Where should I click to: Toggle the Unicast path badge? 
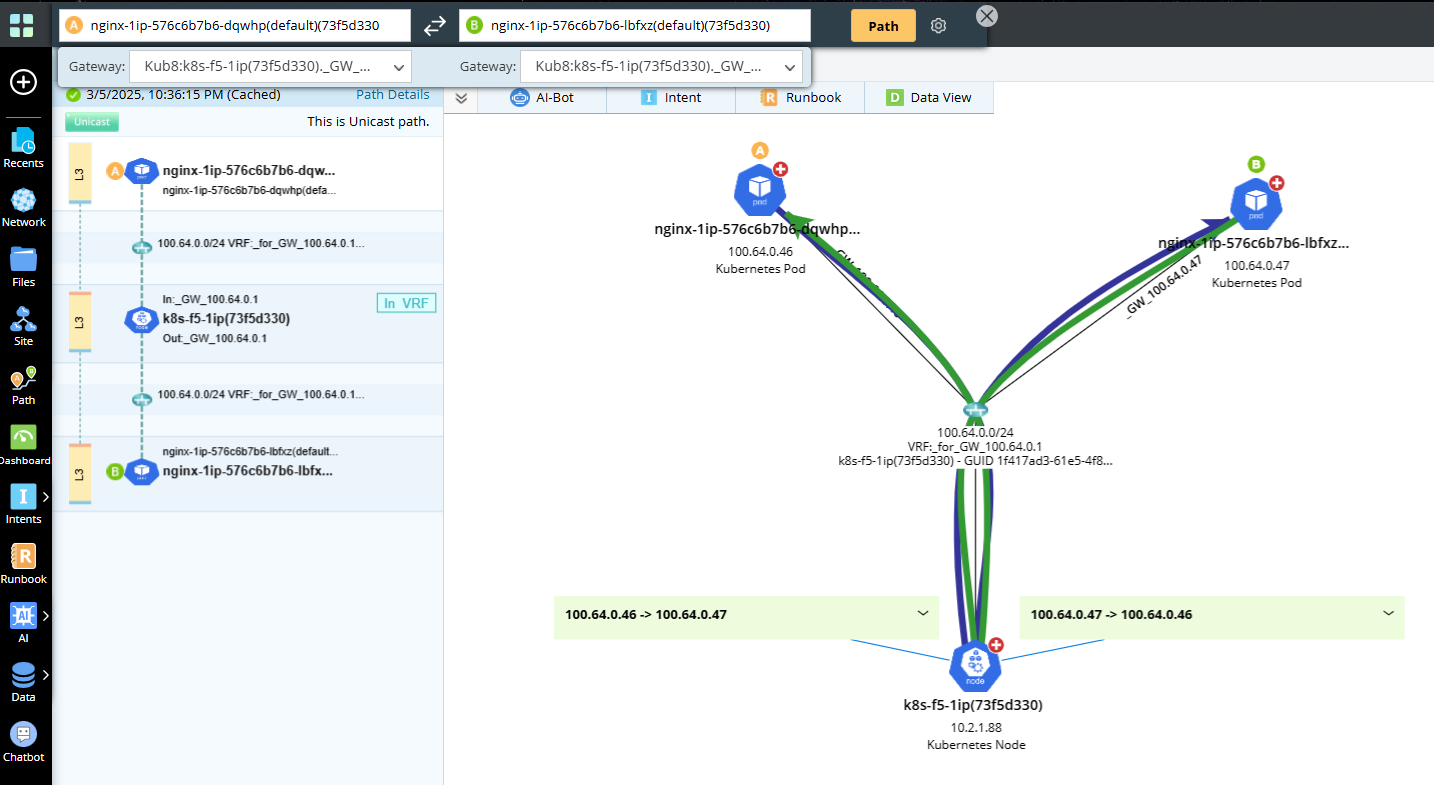click(92, 122)
